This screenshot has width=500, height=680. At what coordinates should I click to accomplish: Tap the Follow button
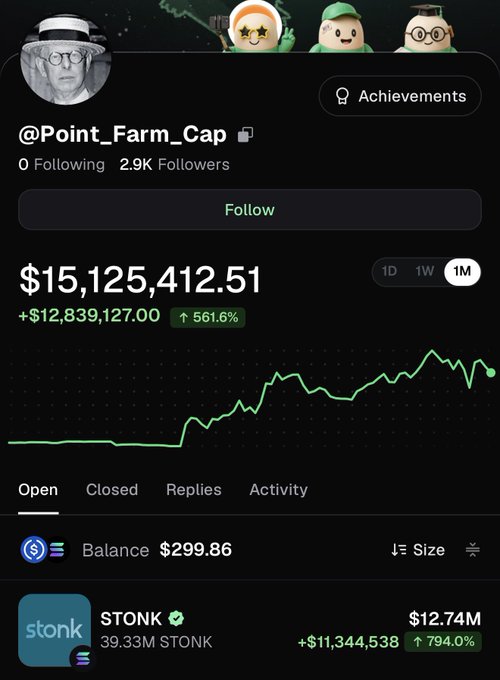tap(250, 209)
